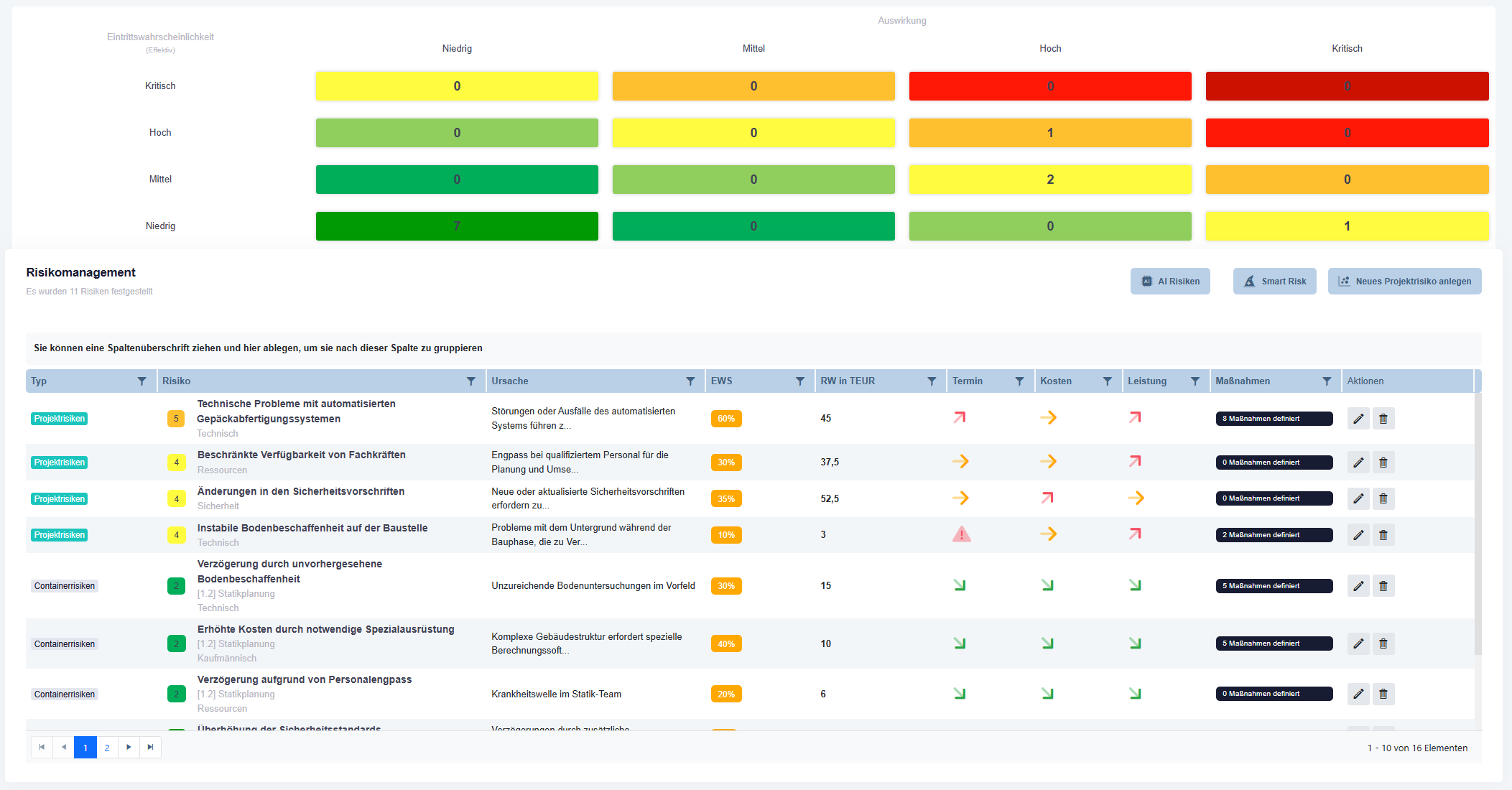1512x790 pixels.
Task: Go to the last page of results
Action: (x=150, y=748)
